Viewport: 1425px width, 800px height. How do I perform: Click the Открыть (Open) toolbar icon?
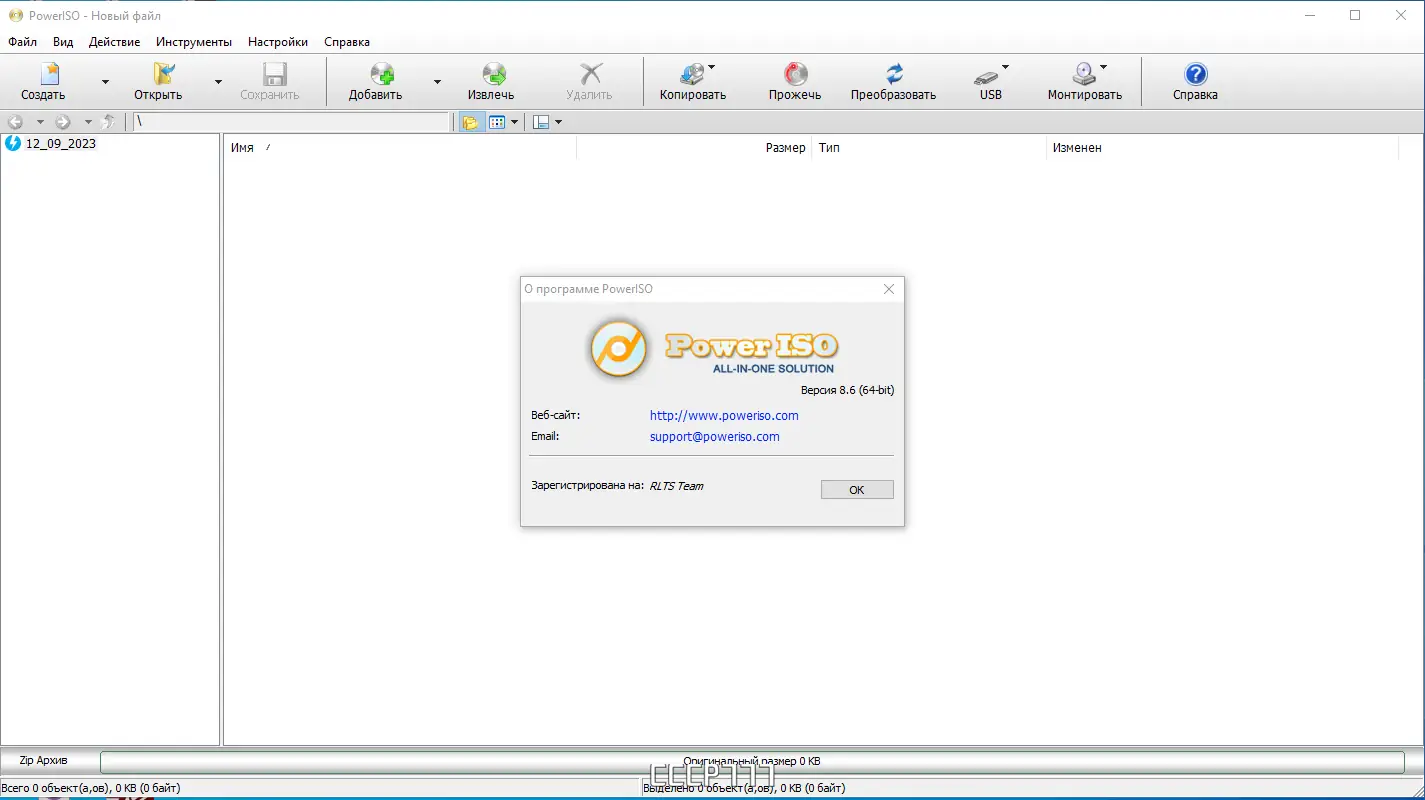click(163, 74)
